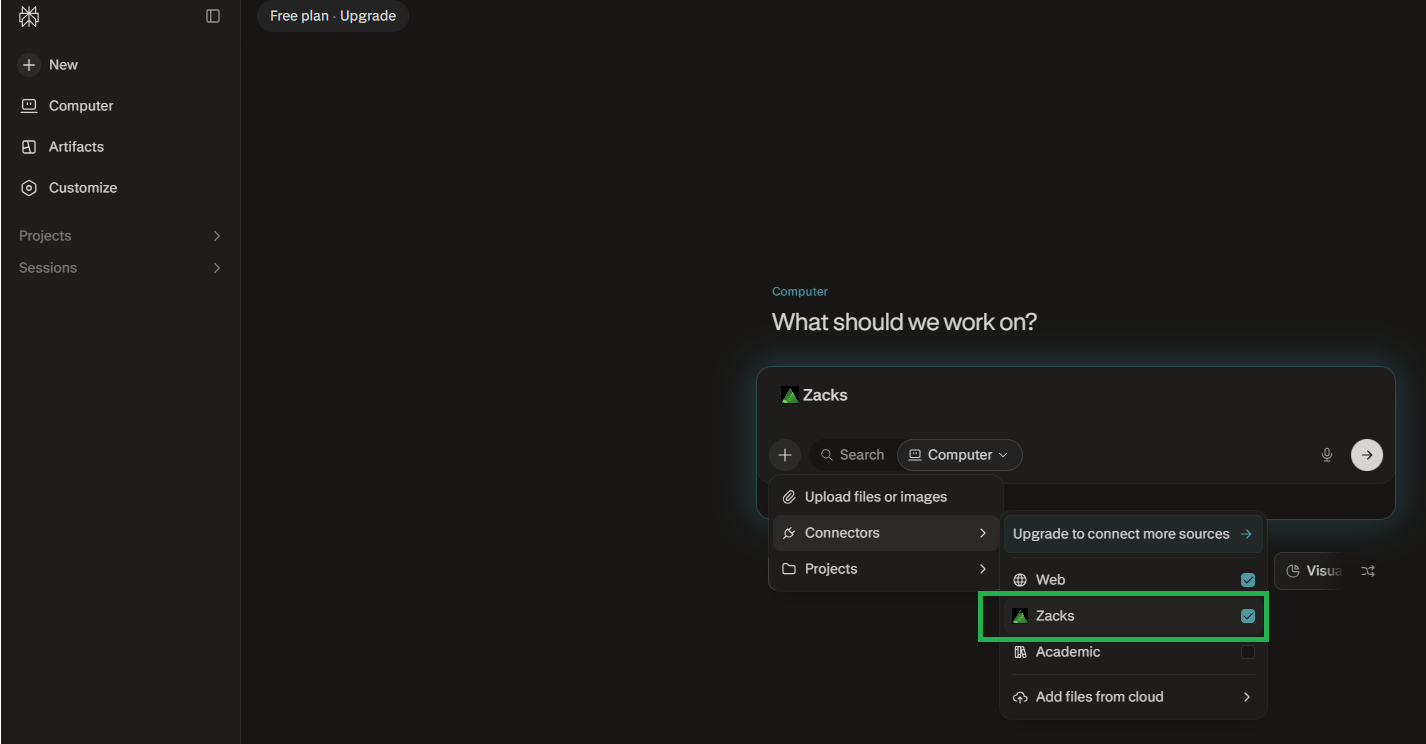Click the Free plan Upgrade pill

pyautogui.click(x=333, y=16)
